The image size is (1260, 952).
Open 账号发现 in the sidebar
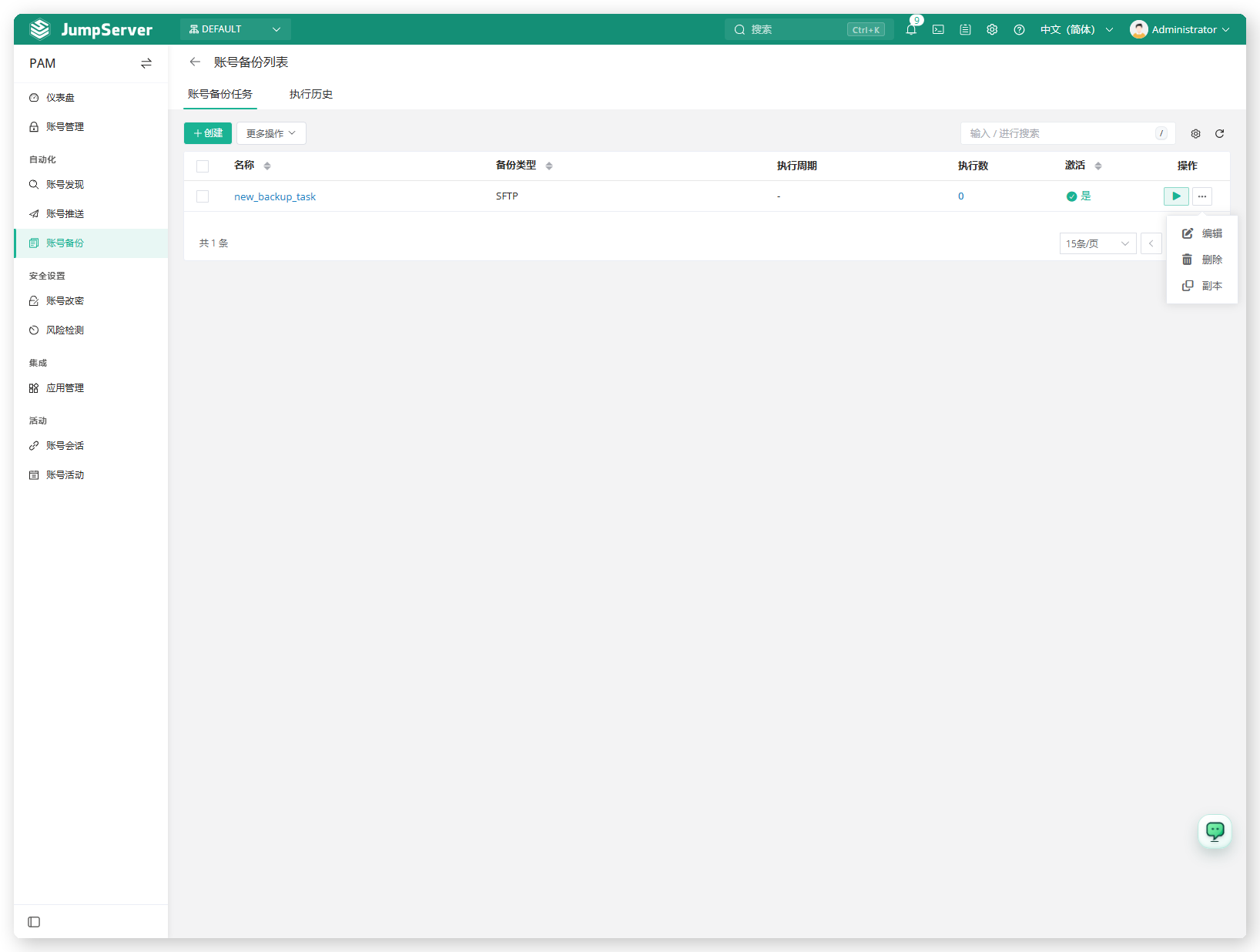click(x=91, y=185)
